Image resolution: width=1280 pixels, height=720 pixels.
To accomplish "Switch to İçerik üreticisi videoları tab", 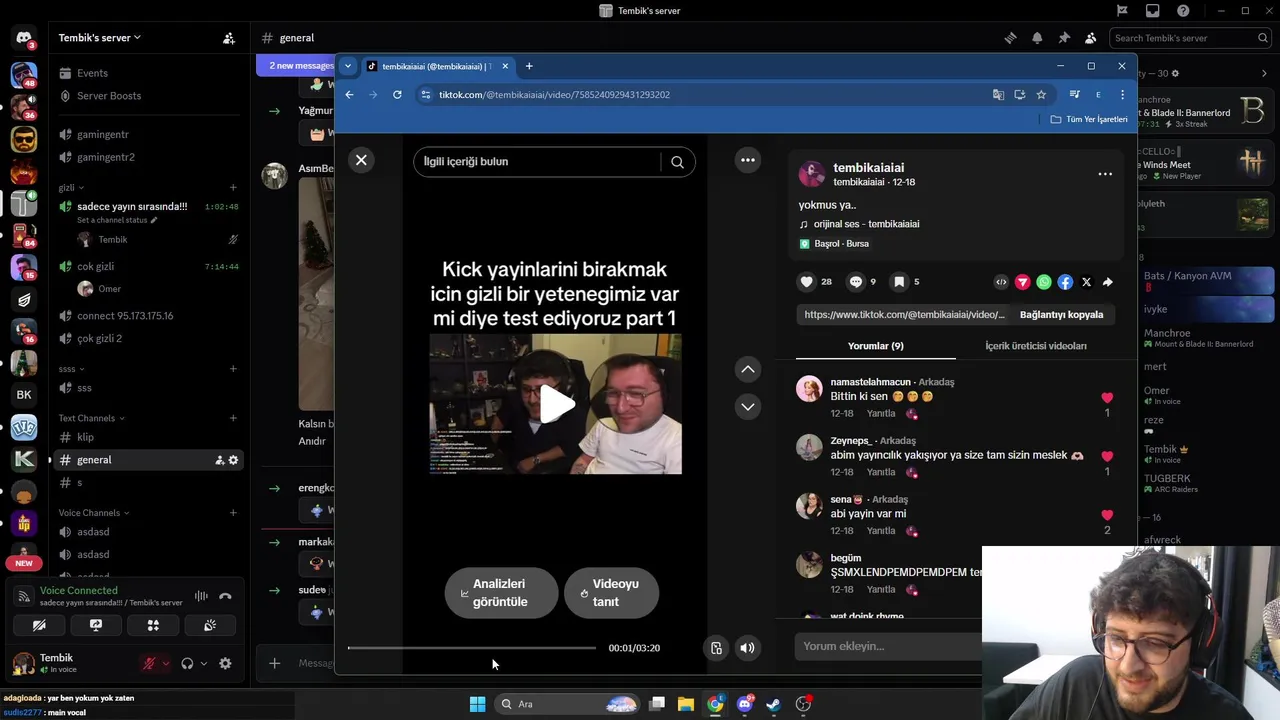I will [1036, 346].
